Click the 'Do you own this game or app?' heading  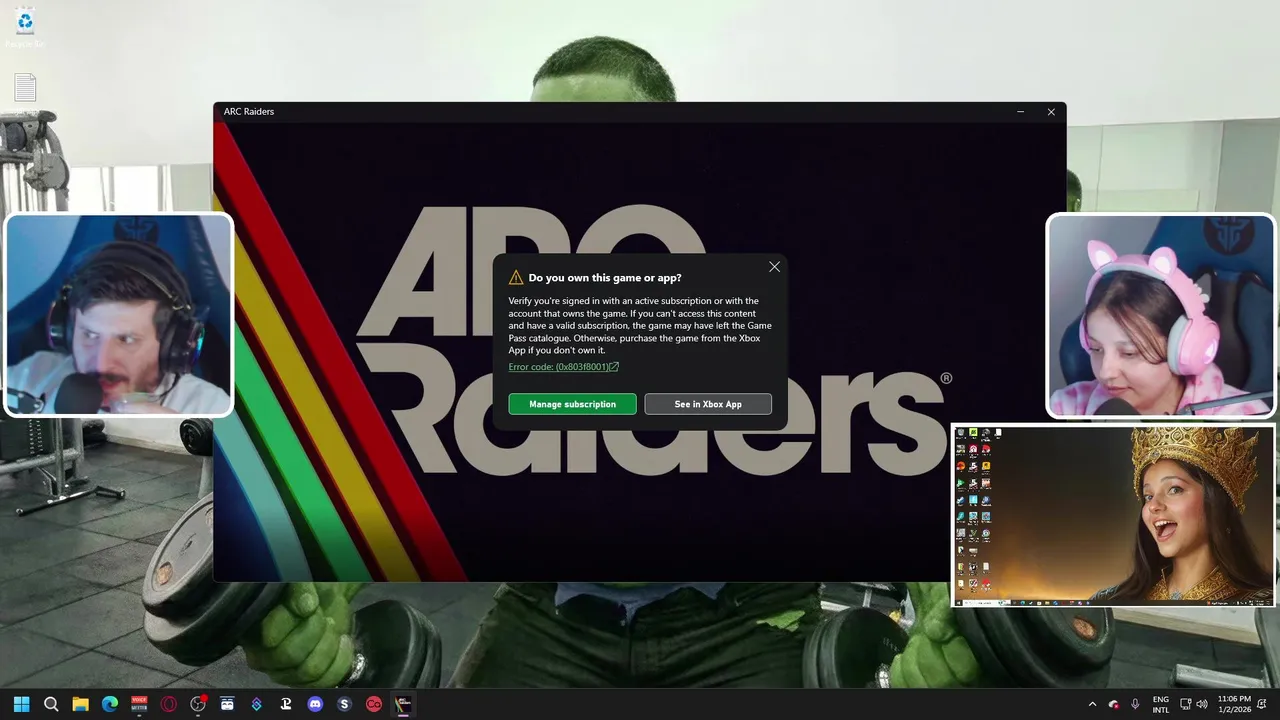[605, 278]
